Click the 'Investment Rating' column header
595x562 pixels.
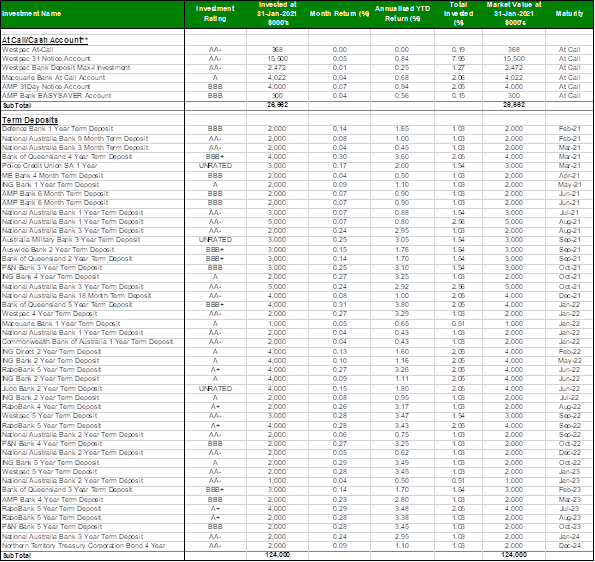click(x=215, y=14)
